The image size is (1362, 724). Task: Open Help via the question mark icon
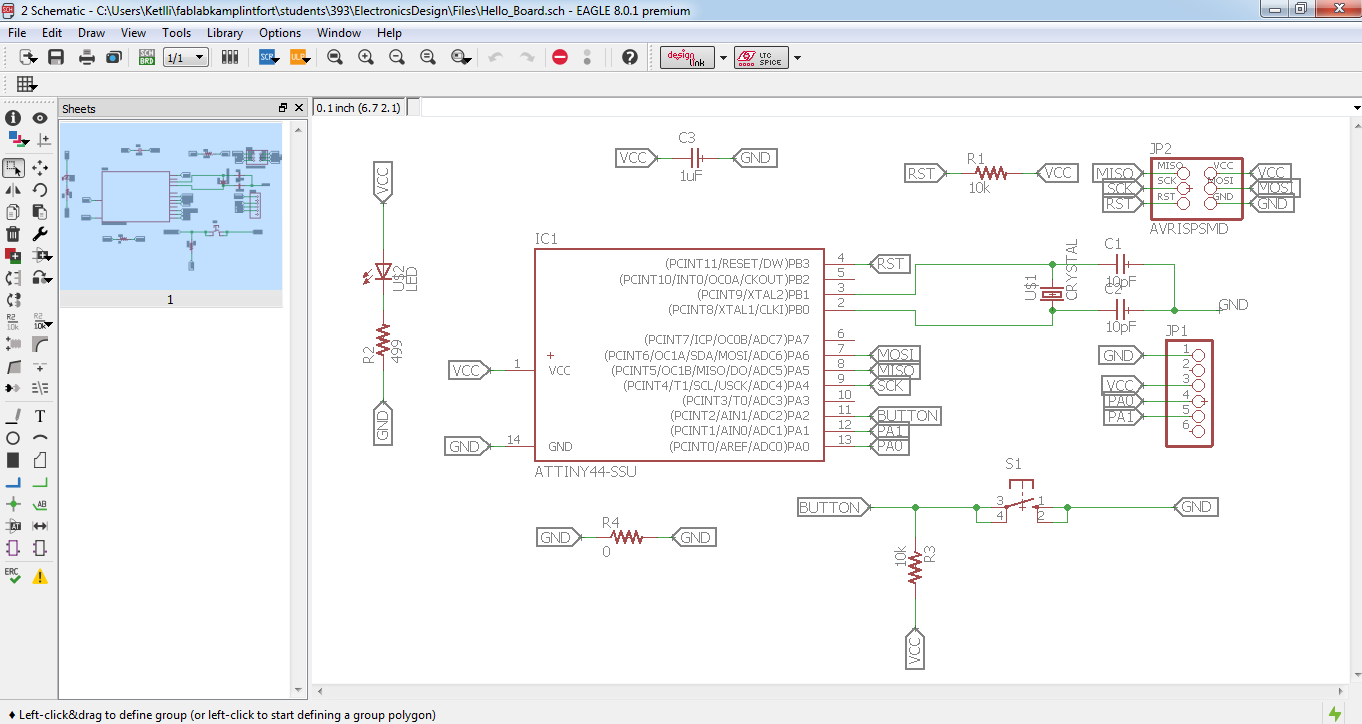[630, 57]
